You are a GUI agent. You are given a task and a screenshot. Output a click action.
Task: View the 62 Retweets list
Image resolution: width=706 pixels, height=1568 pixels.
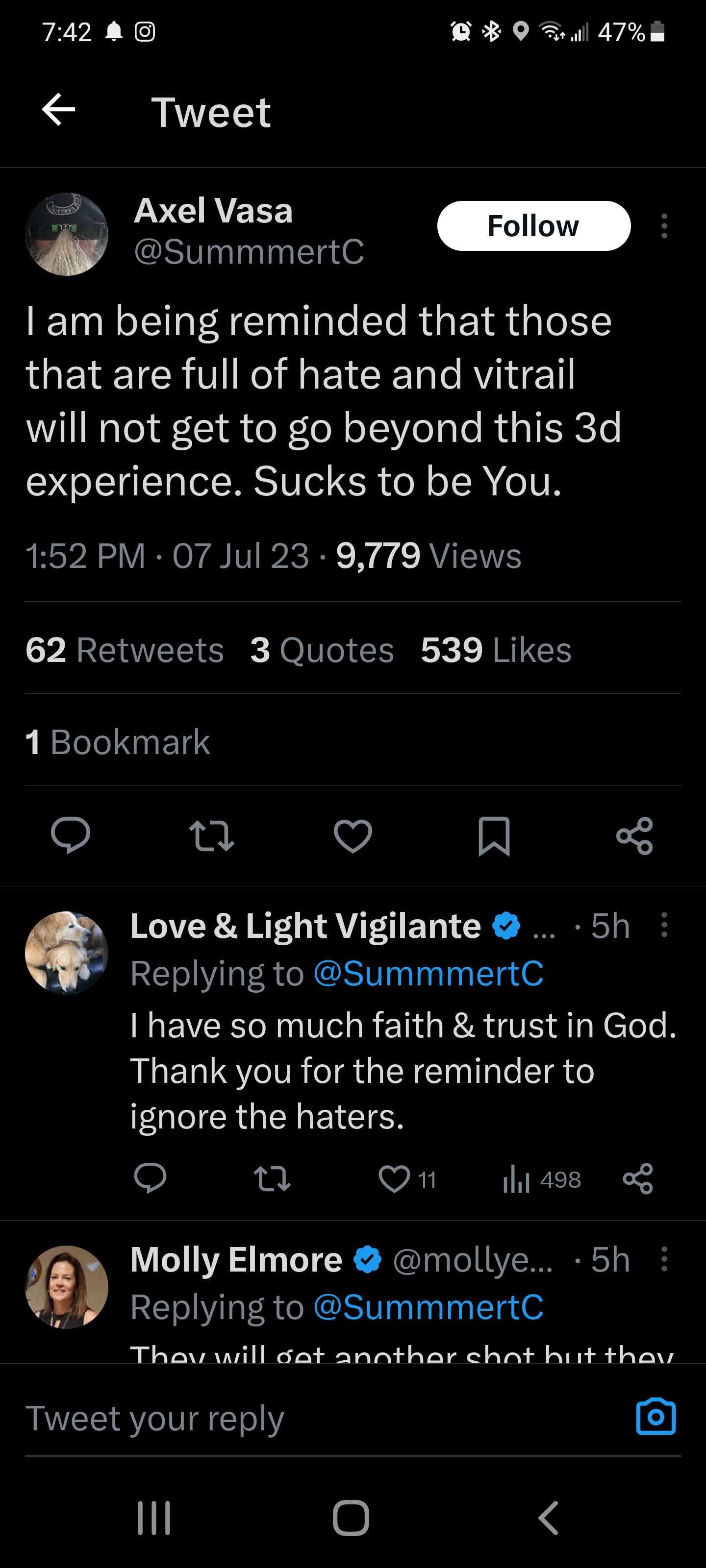click(x=125, y=649)
